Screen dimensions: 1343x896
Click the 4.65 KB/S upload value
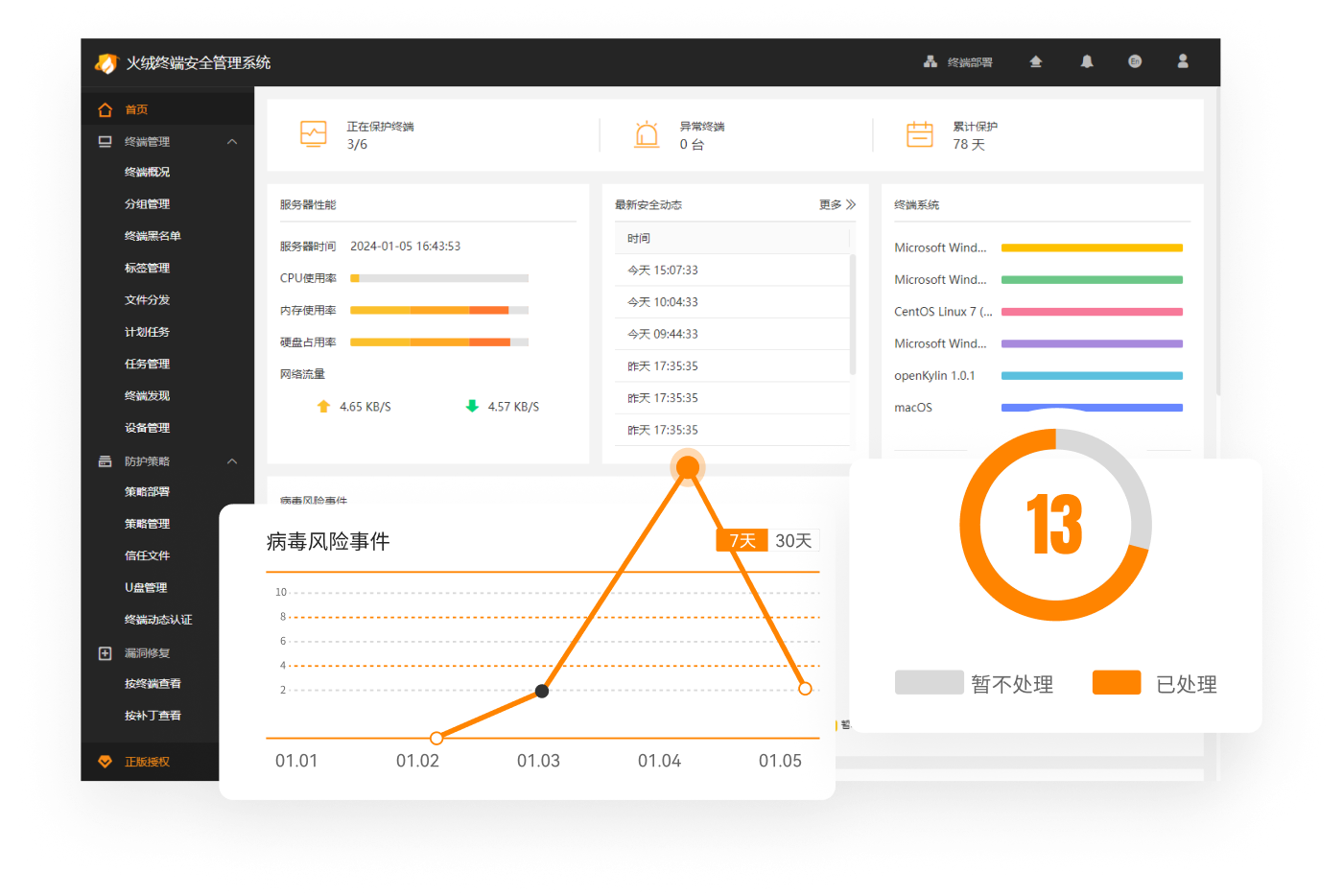tap(365, 407)
